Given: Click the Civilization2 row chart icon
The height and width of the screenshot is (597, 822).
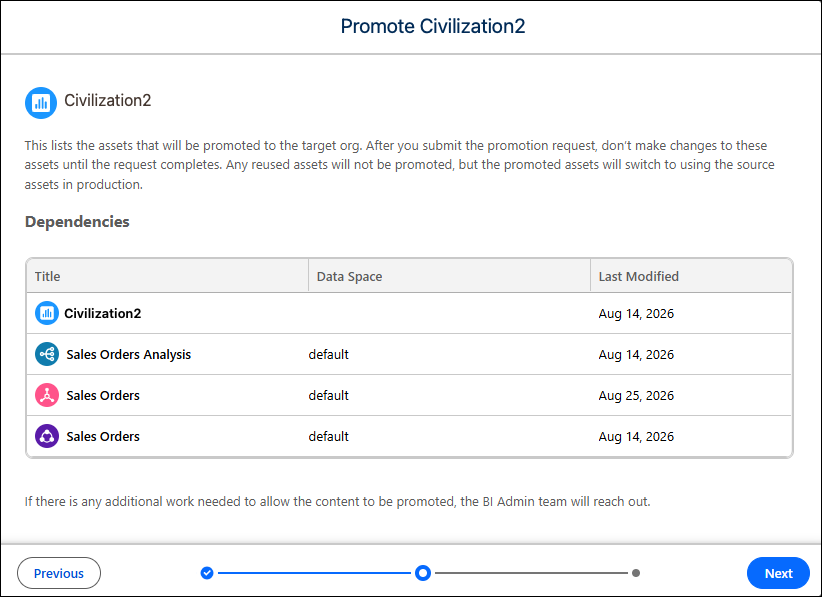Looking at the screenshot, I should click(47, 313).
